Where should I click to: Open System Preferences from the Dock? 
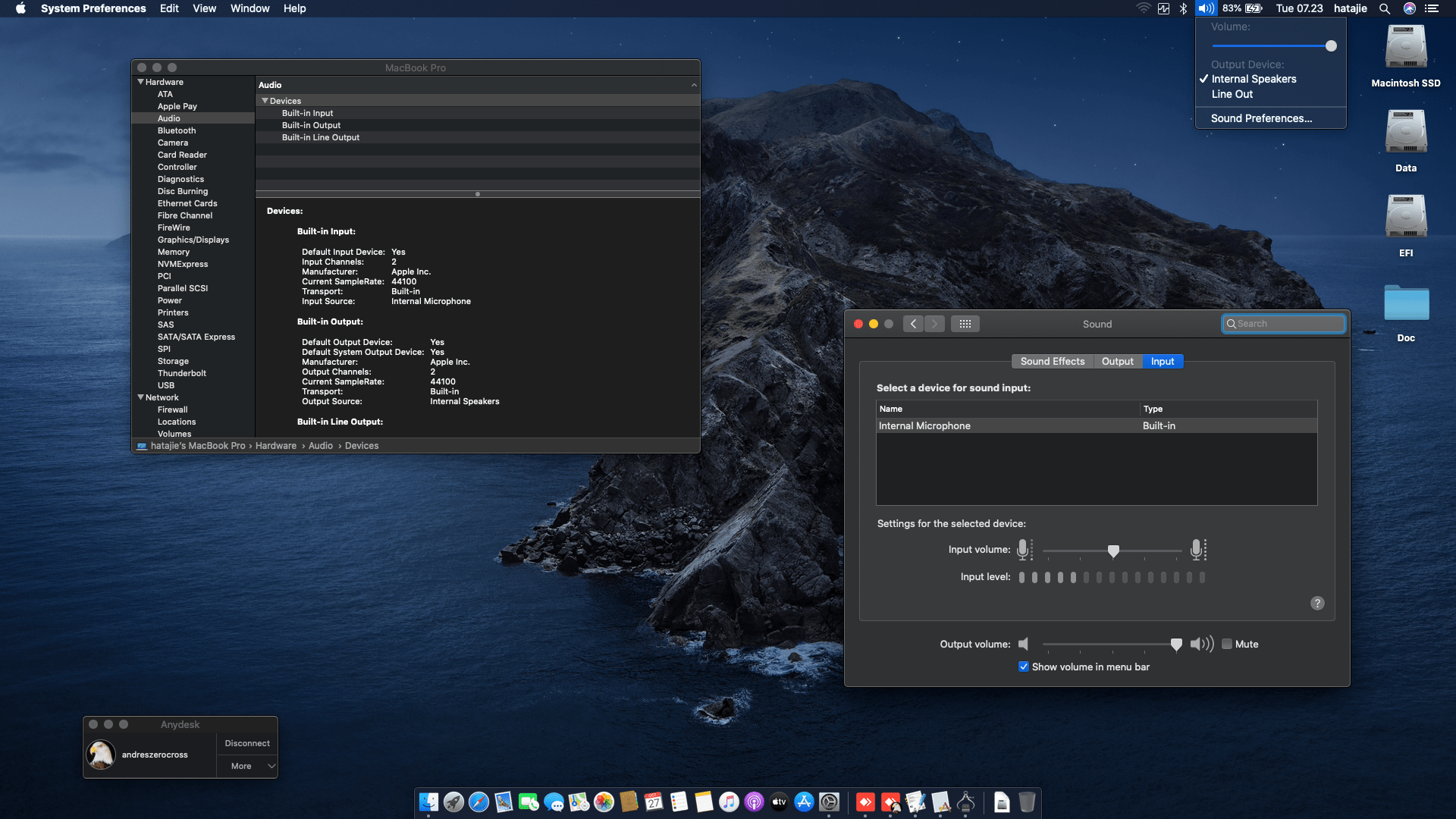click(830, 802)
